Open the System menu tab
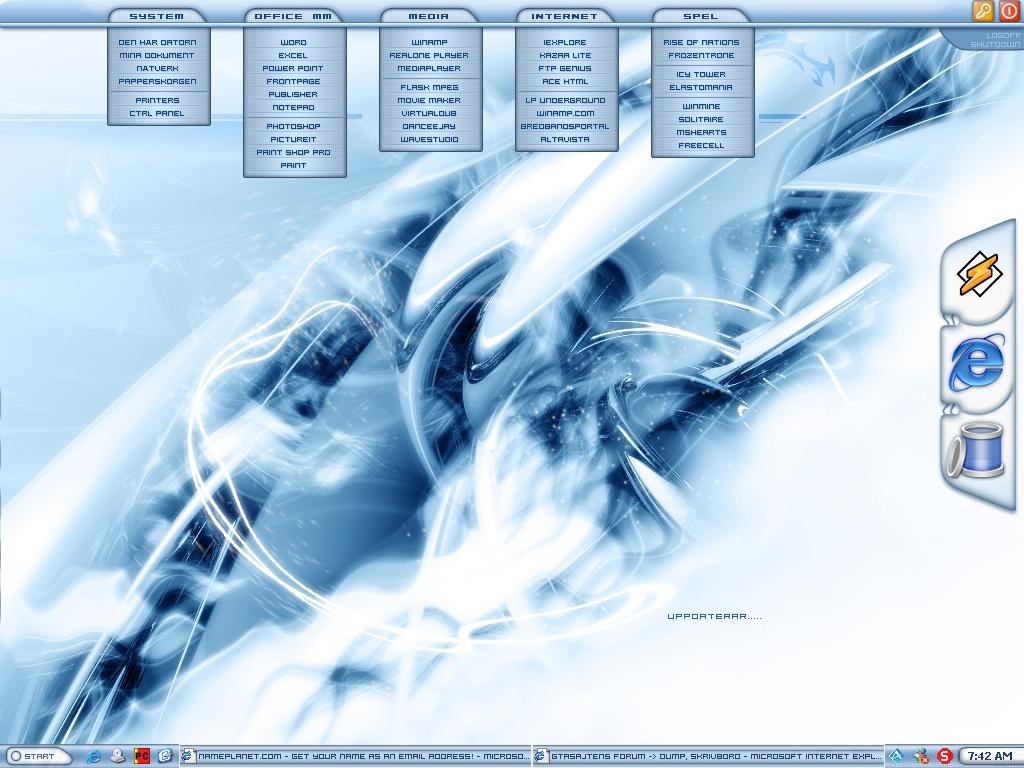The width and height of the screenshot is (1024, 768). 157,16
